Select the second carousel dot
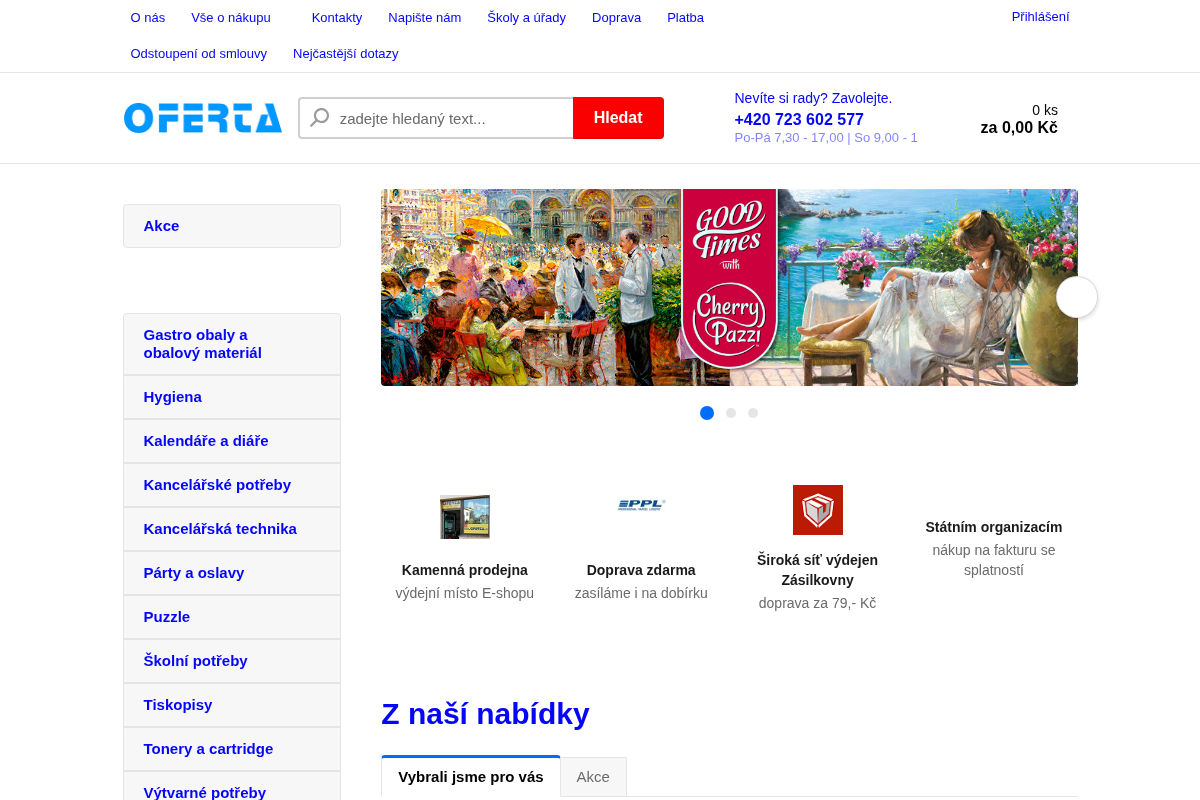 tap(731, 413)
